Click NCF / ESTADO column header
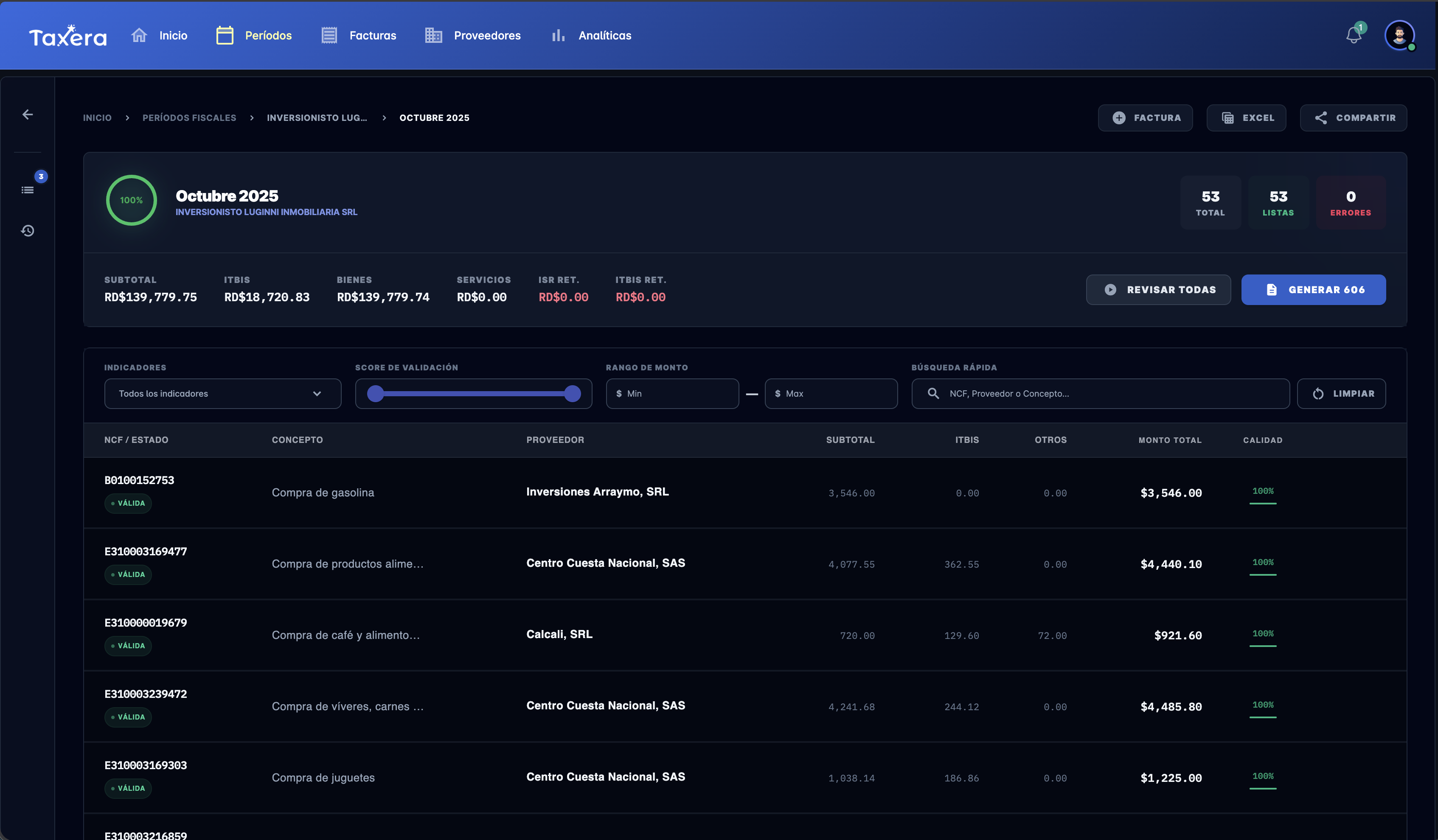This screenshot has height=840, width=1438. (x=136, y=440)
